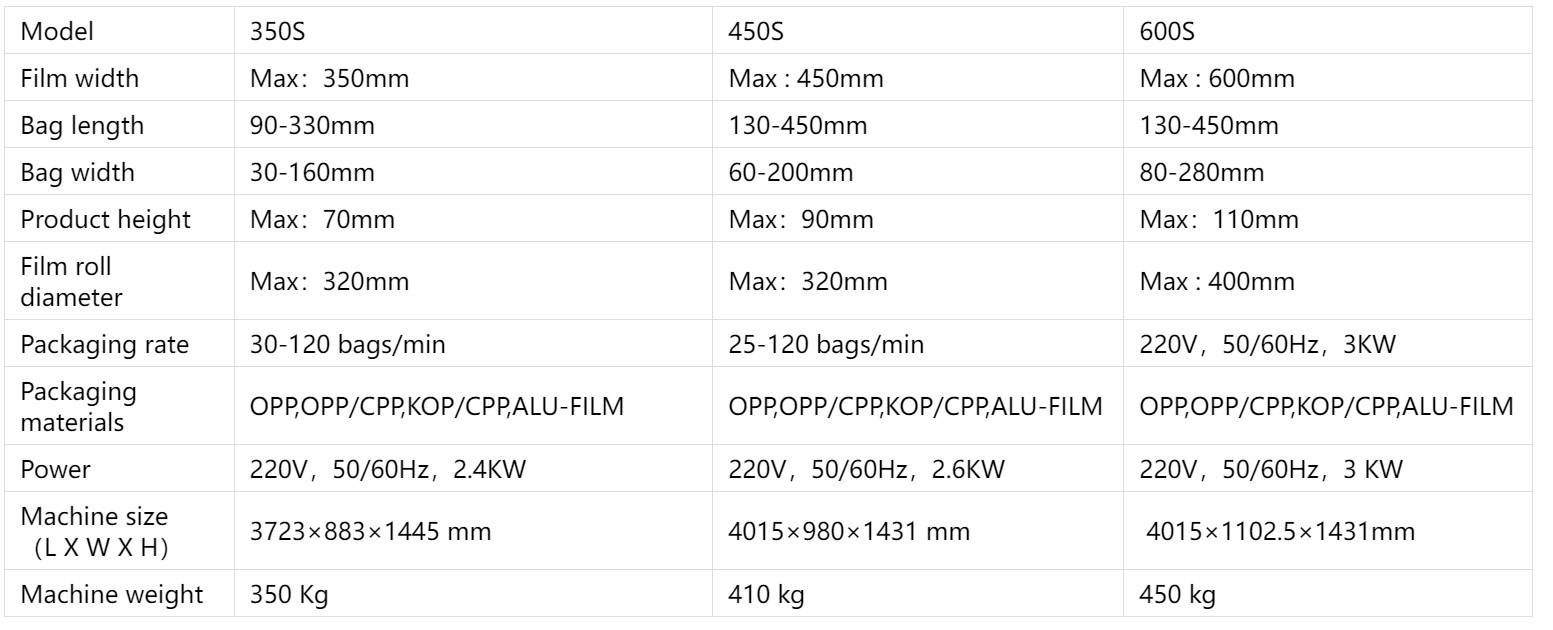Click the Packaging materials row label
Viewport: 1553px width, 630px height.
[x=78, y=407]
